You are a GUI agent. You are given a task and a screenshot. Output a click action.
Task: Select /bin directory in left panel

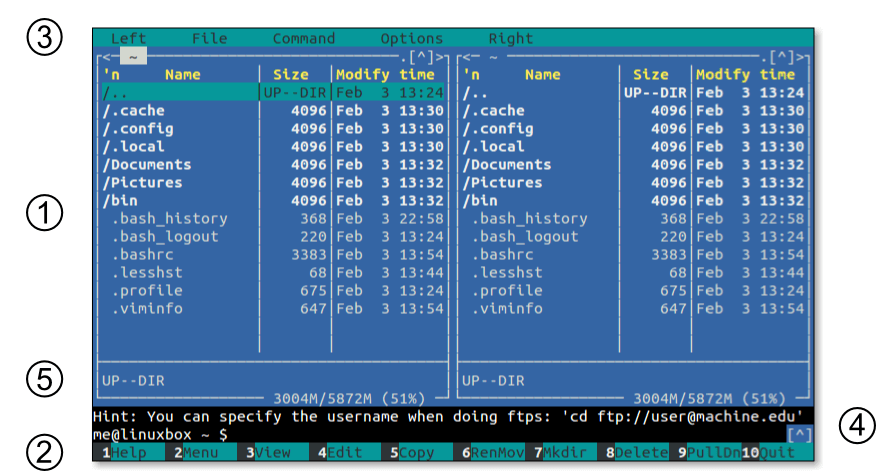(x=273, y=200)
